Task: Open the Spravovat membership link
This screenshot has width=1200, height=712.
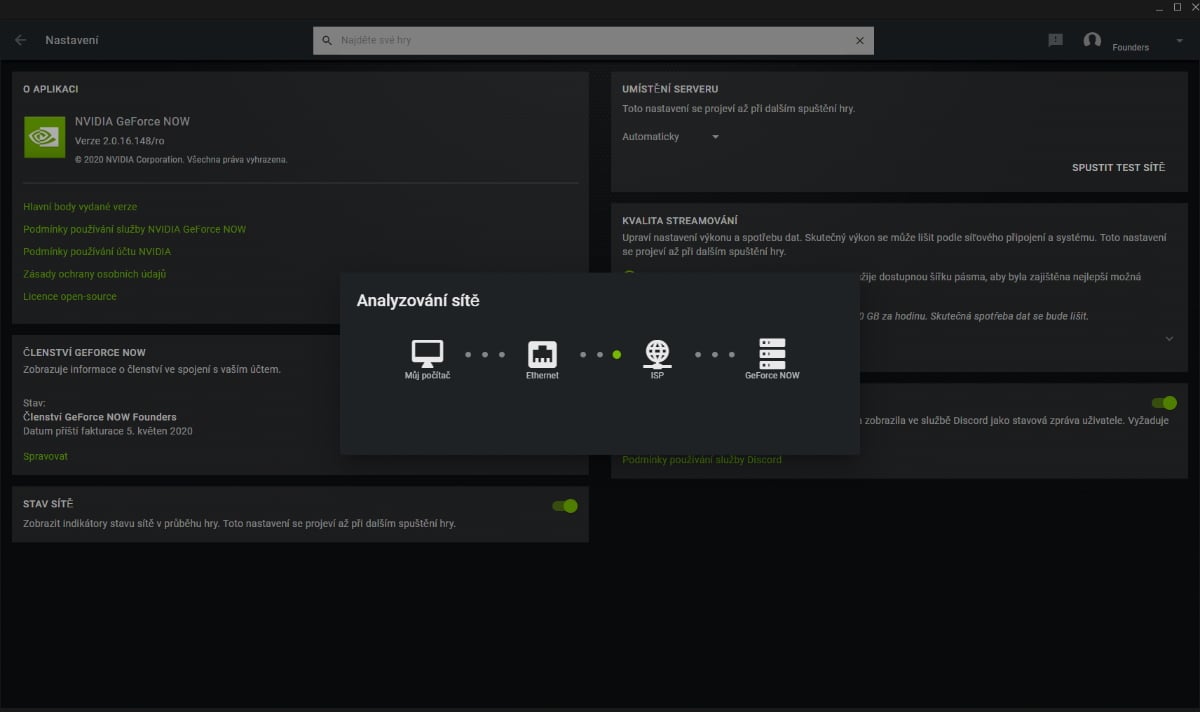Action: [x=45, y=455]
